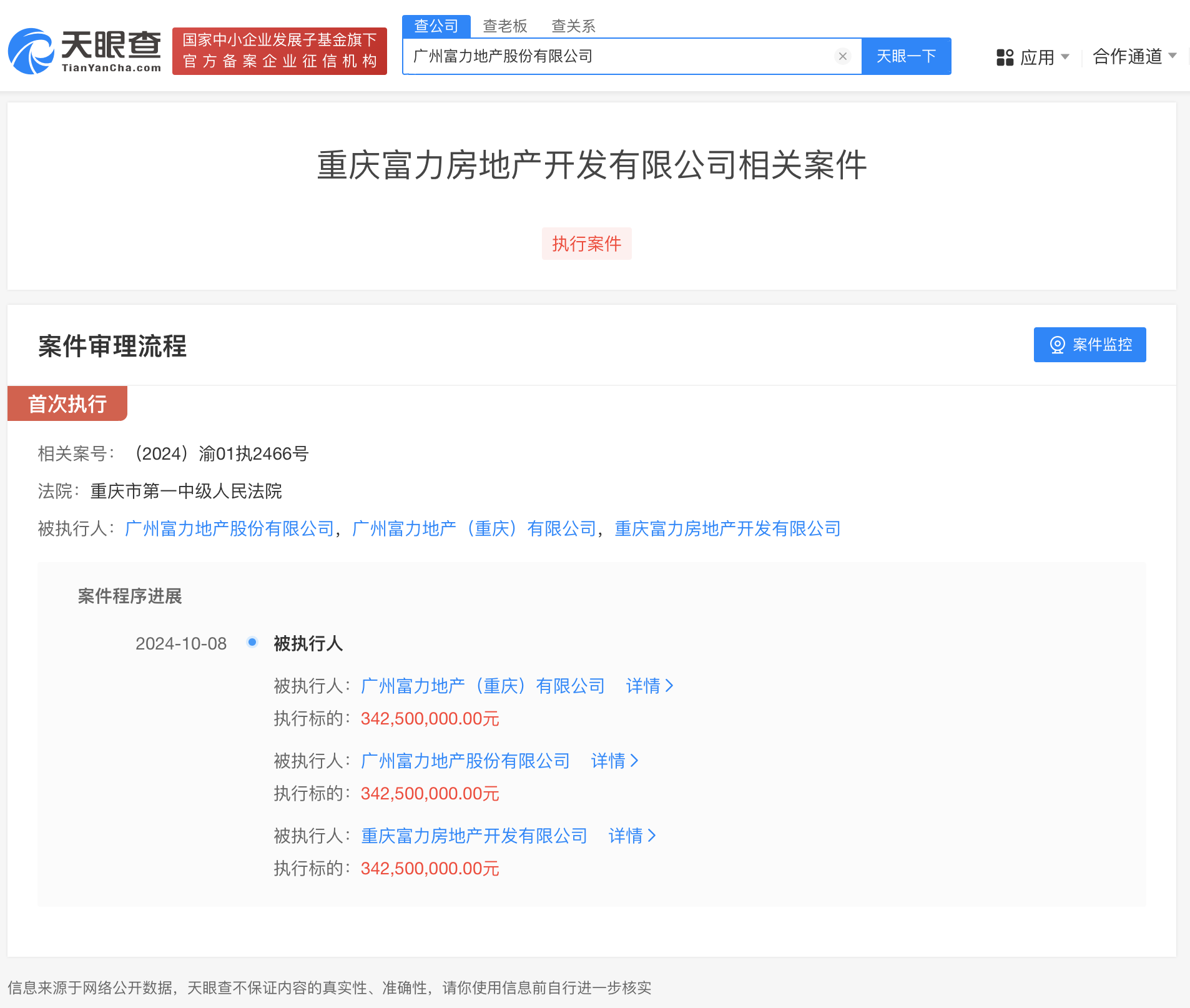Click the 案件监控 button
Image resolution: width=1190 pixels, height=1008 pixels.
click(1090, 345)
